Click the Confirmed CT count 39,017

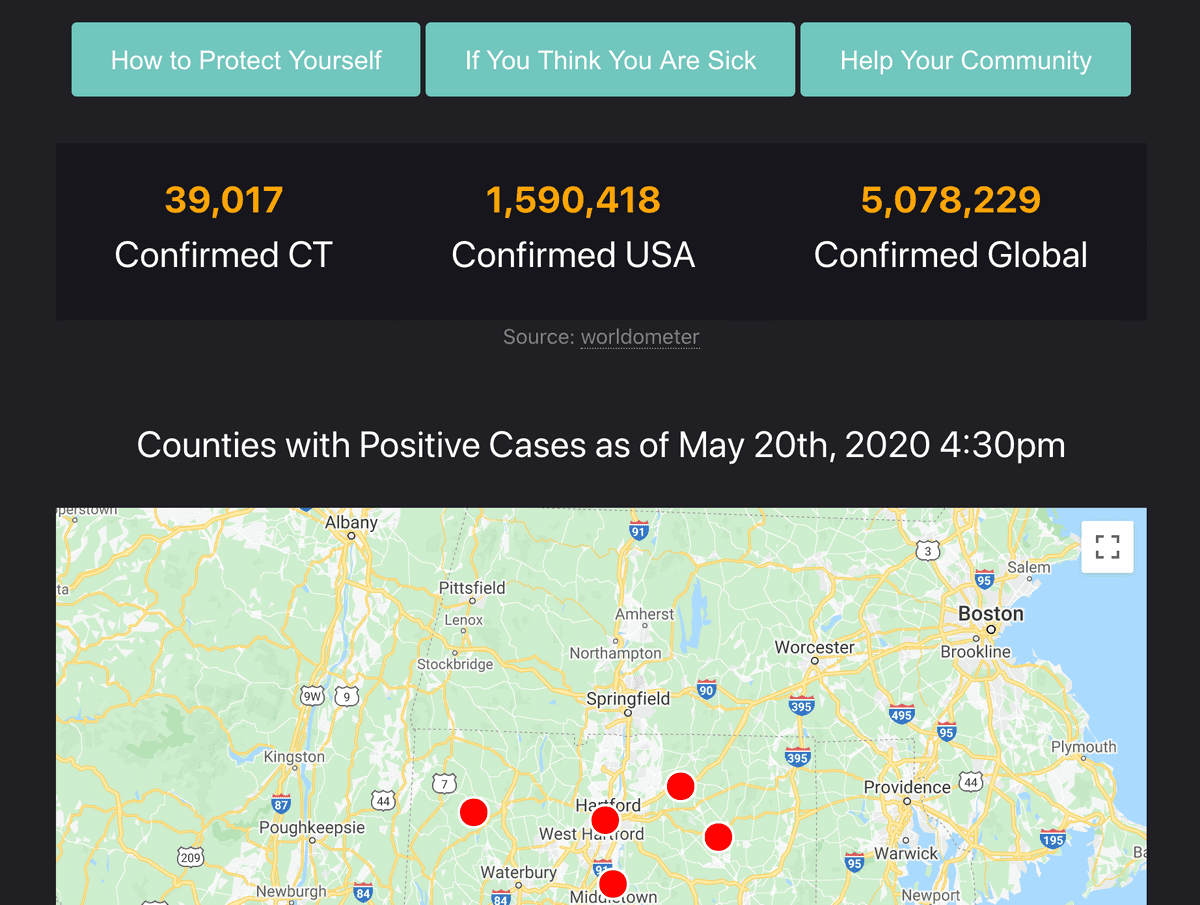tap(224, 200)
